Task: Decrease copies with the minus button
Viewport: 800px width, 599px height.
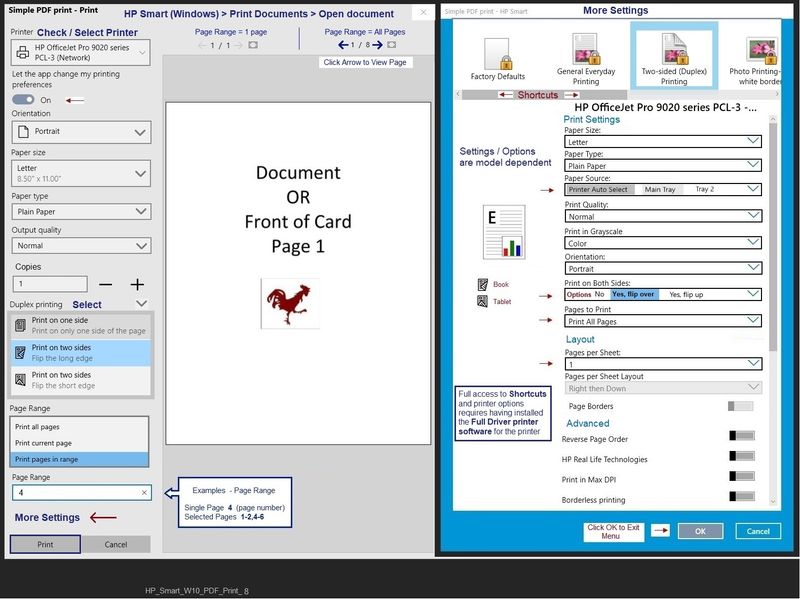Action: coord(106,285)
